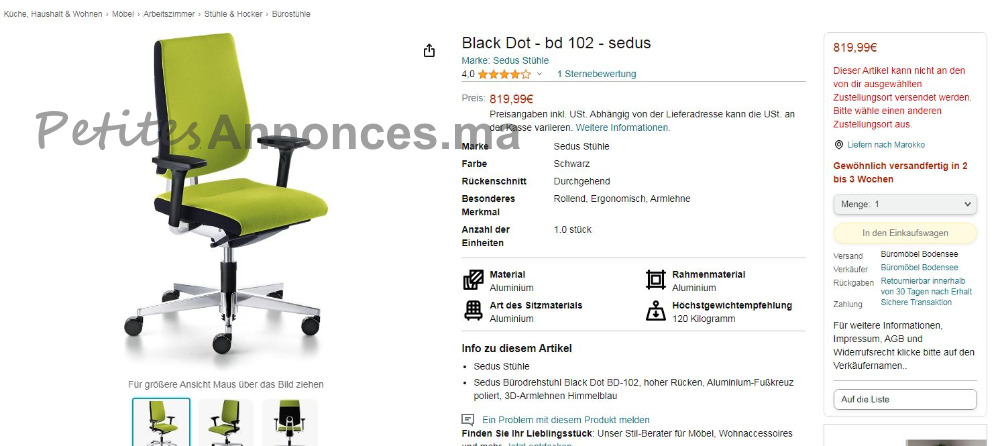Viewport: 1000px width, 446px height.
Task: Click the Material texture icon
Action: 473,280
